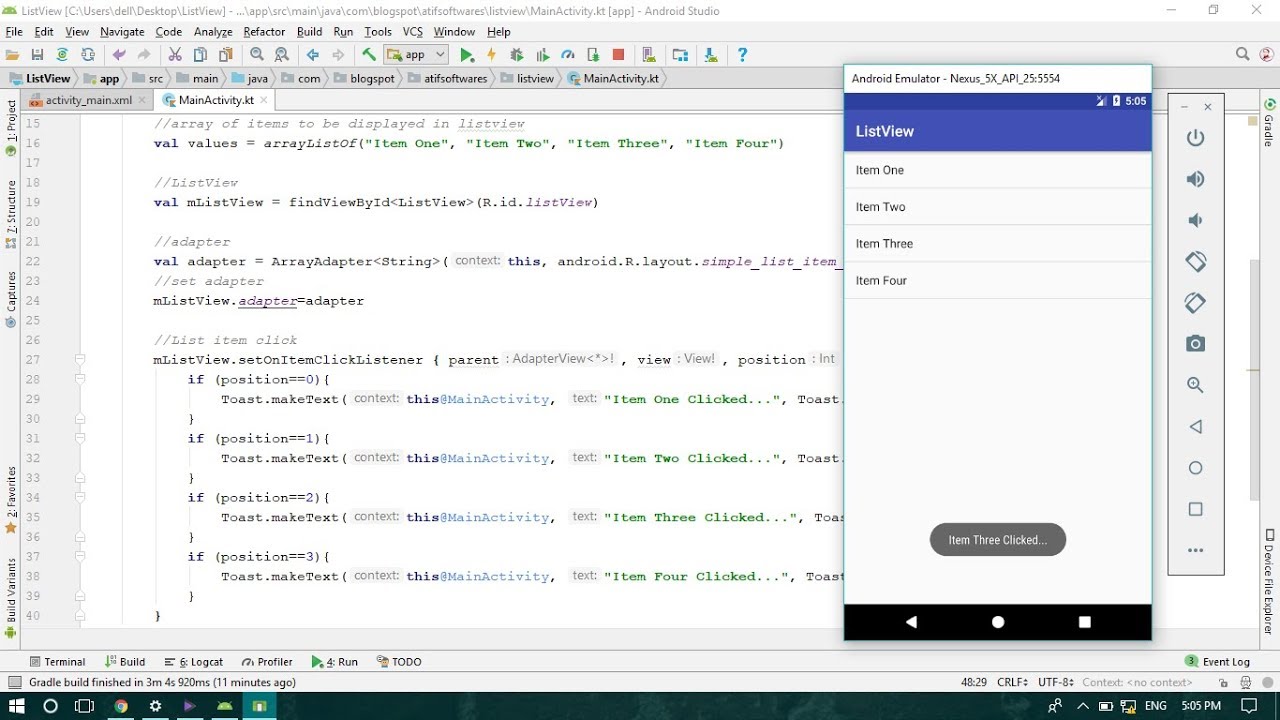Click the Profile app gauge icon
Viewport: 1280px width, 720px height.
(568, 55)
